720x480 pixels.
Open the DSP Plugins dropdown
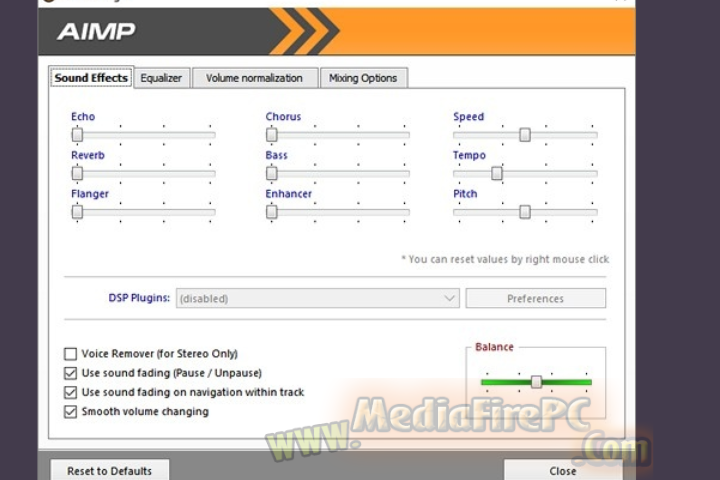point(317,298)
